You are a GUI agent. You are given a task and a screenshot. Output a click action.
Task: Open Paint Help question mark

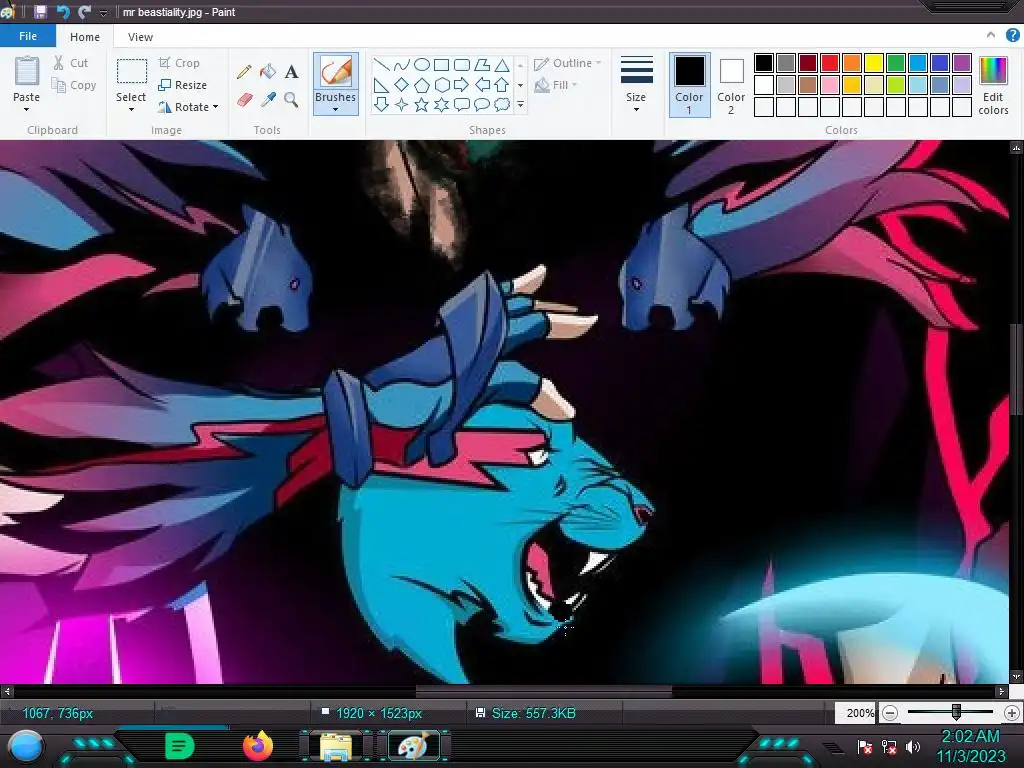click(1013, 36)
